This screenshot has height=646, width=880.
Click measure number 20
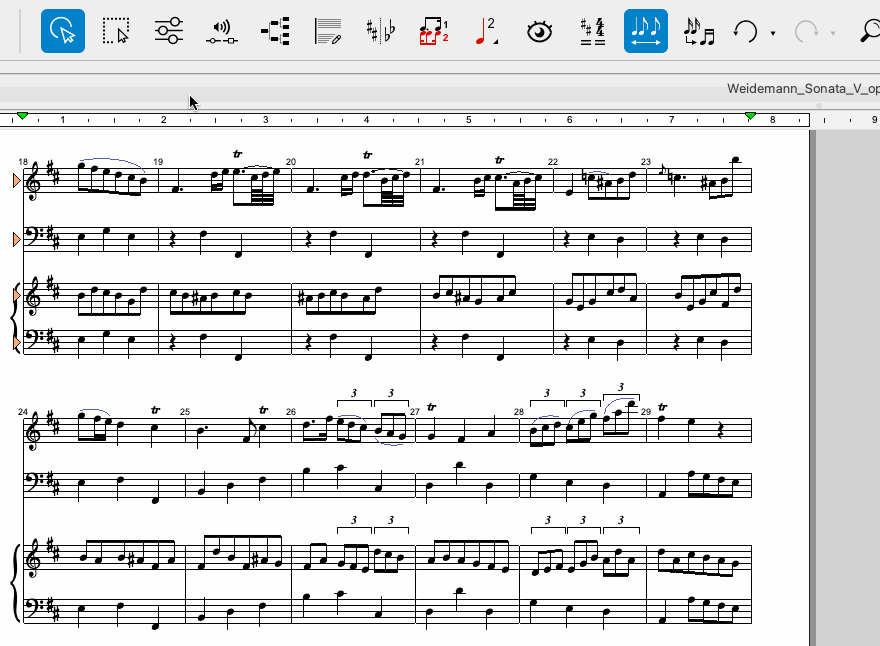291,162
